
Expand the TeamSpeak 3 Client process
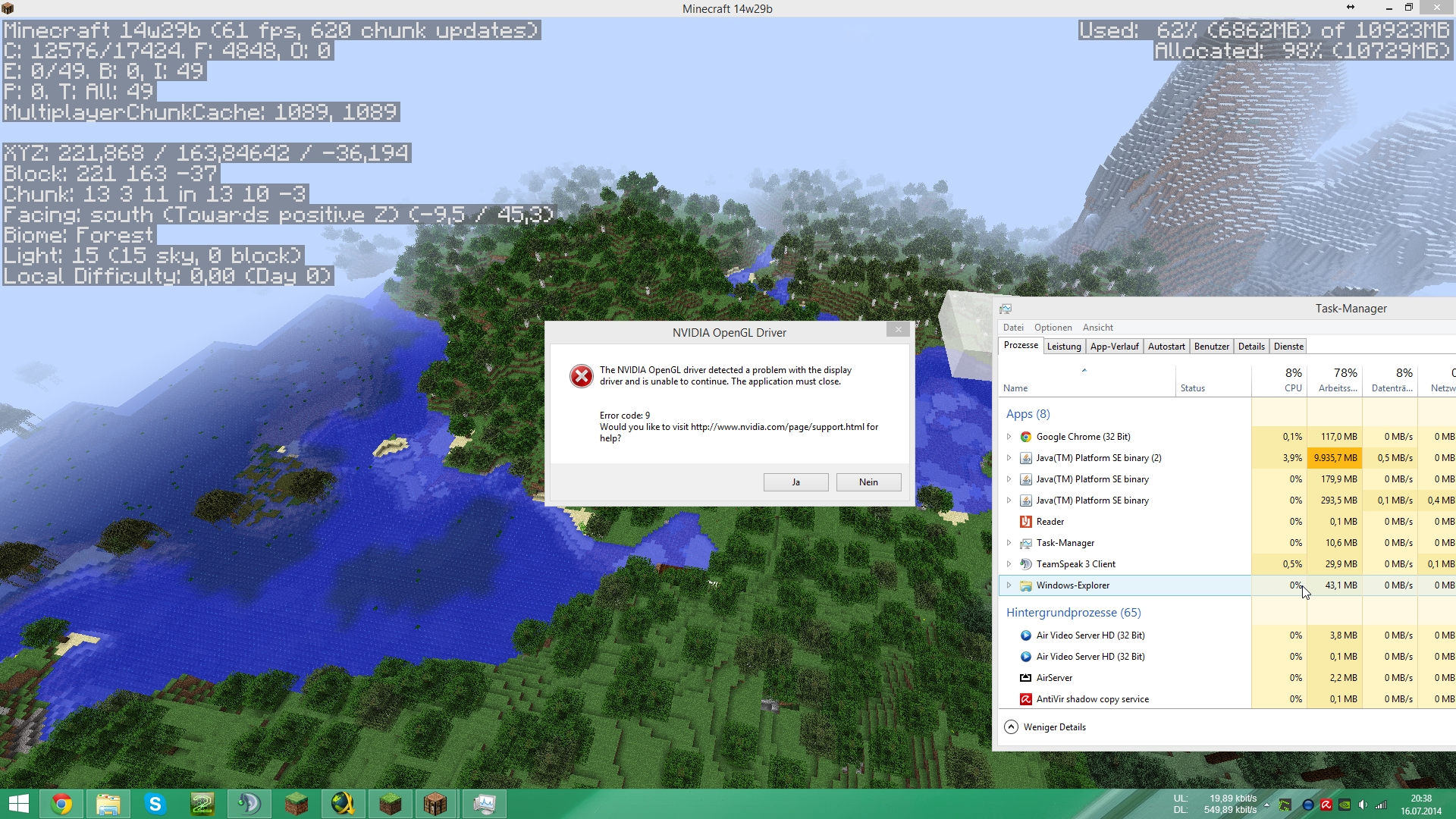1009,564
